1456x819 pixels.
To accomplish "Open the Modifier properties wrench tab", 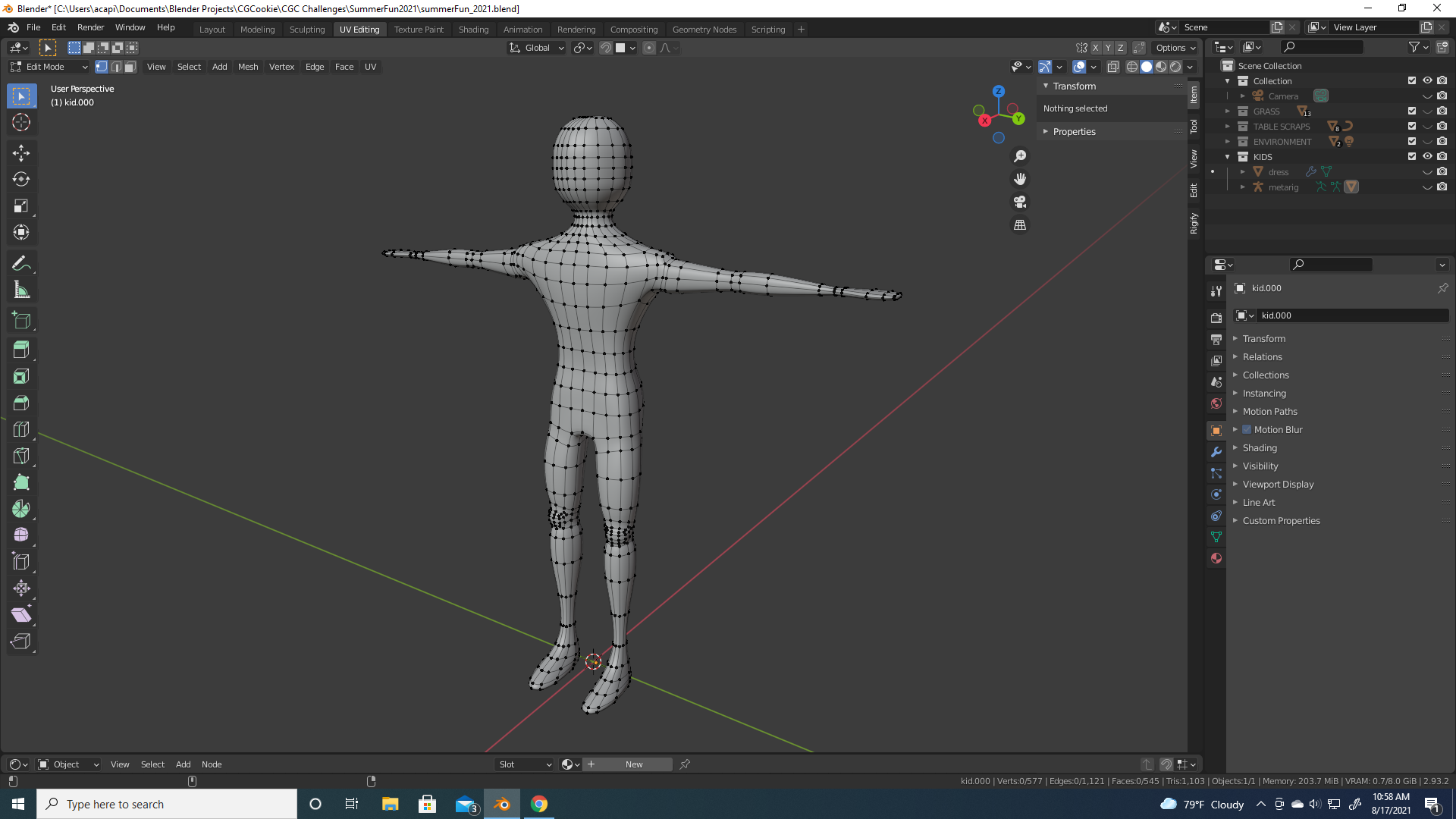I will coord(1216,452).
